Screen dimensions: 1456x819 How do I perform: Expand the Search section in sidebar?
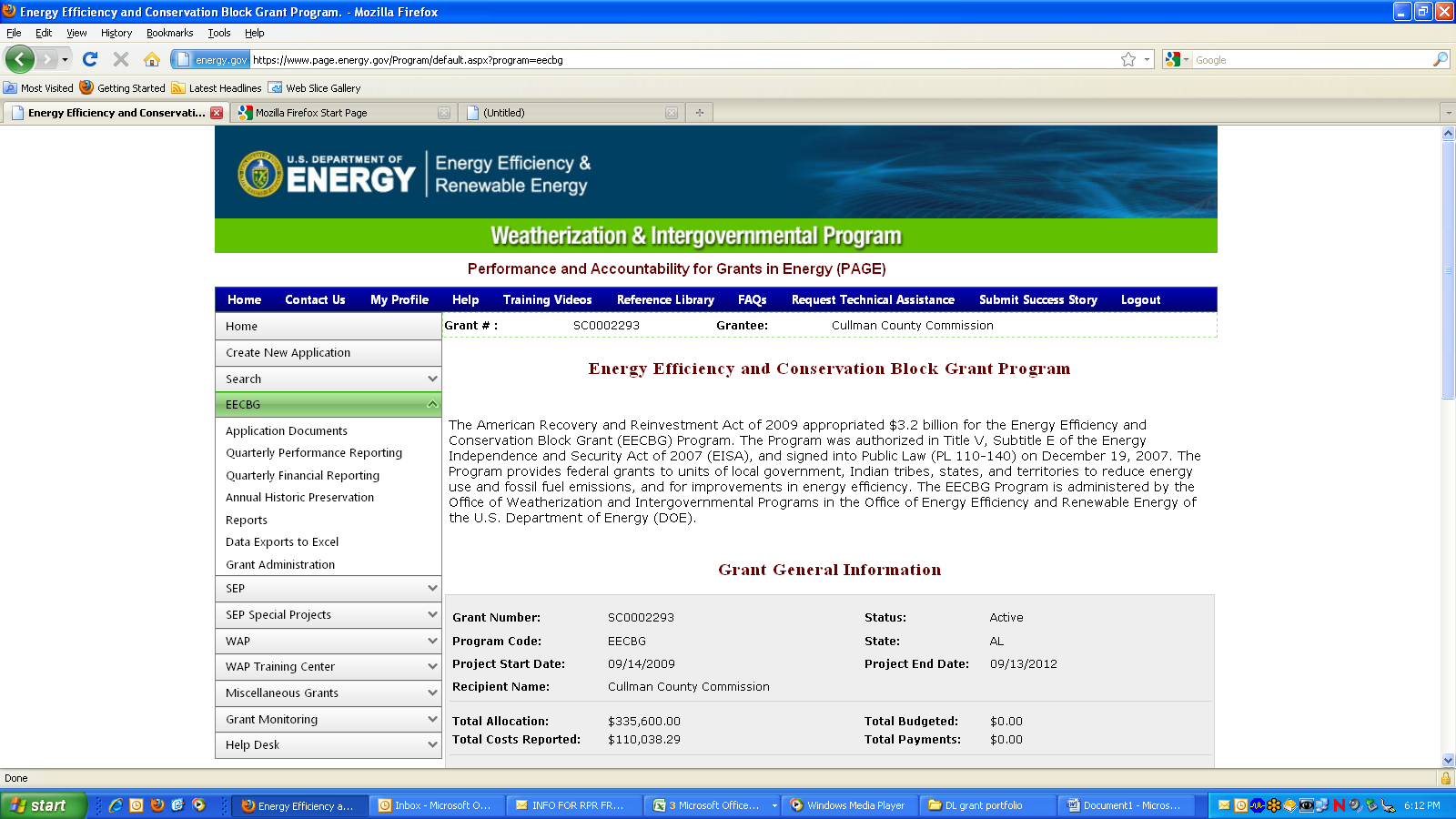coord(432,379)
